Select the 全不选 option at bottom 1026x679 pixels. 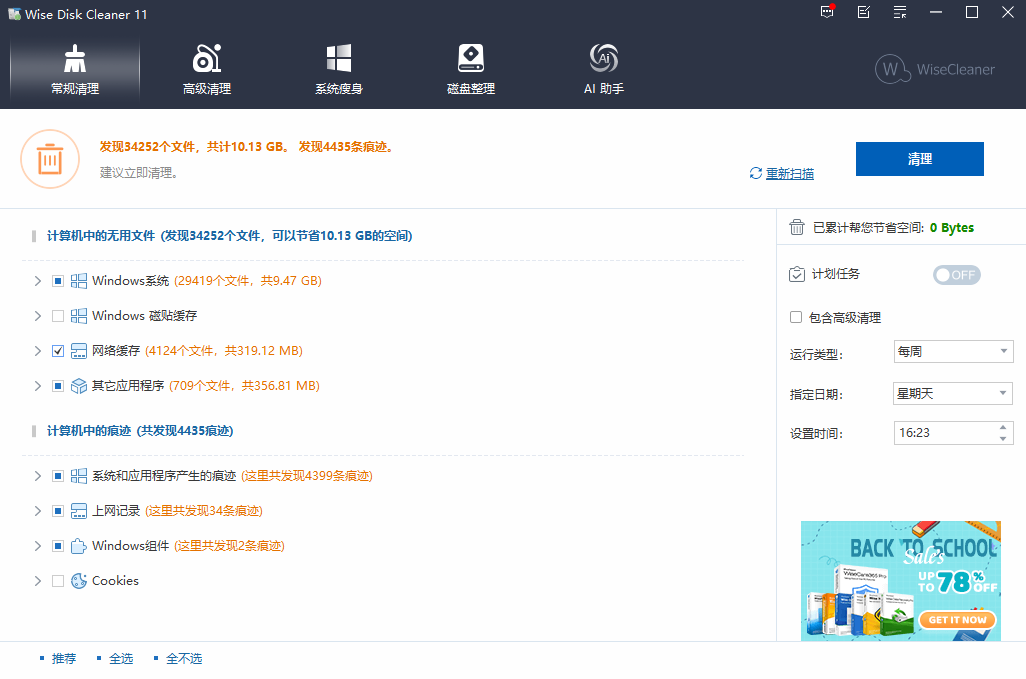(x=184, y=658)
